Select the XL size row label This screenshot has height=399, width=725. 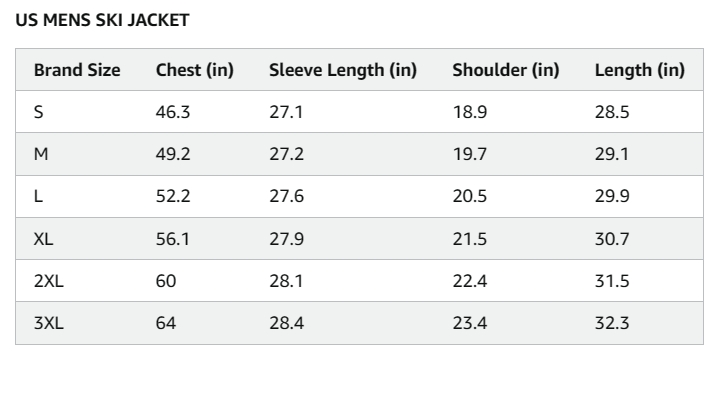point(43,239)
